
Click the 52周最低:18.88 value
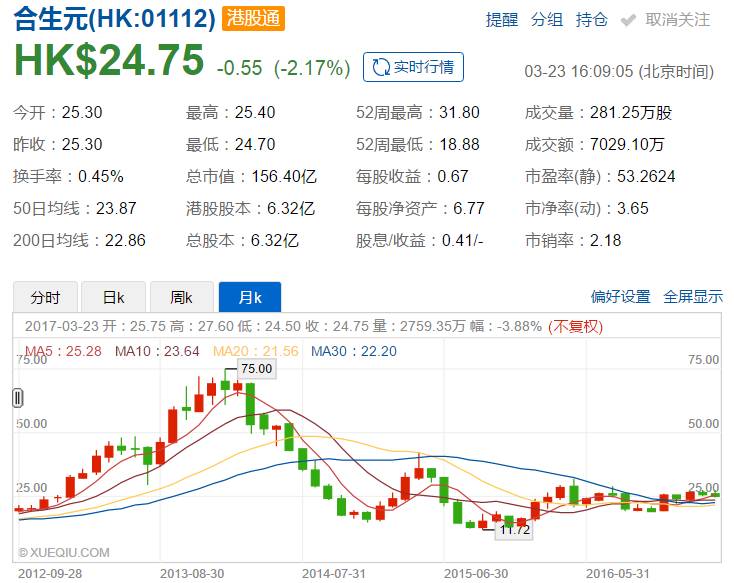coord(459,144)
